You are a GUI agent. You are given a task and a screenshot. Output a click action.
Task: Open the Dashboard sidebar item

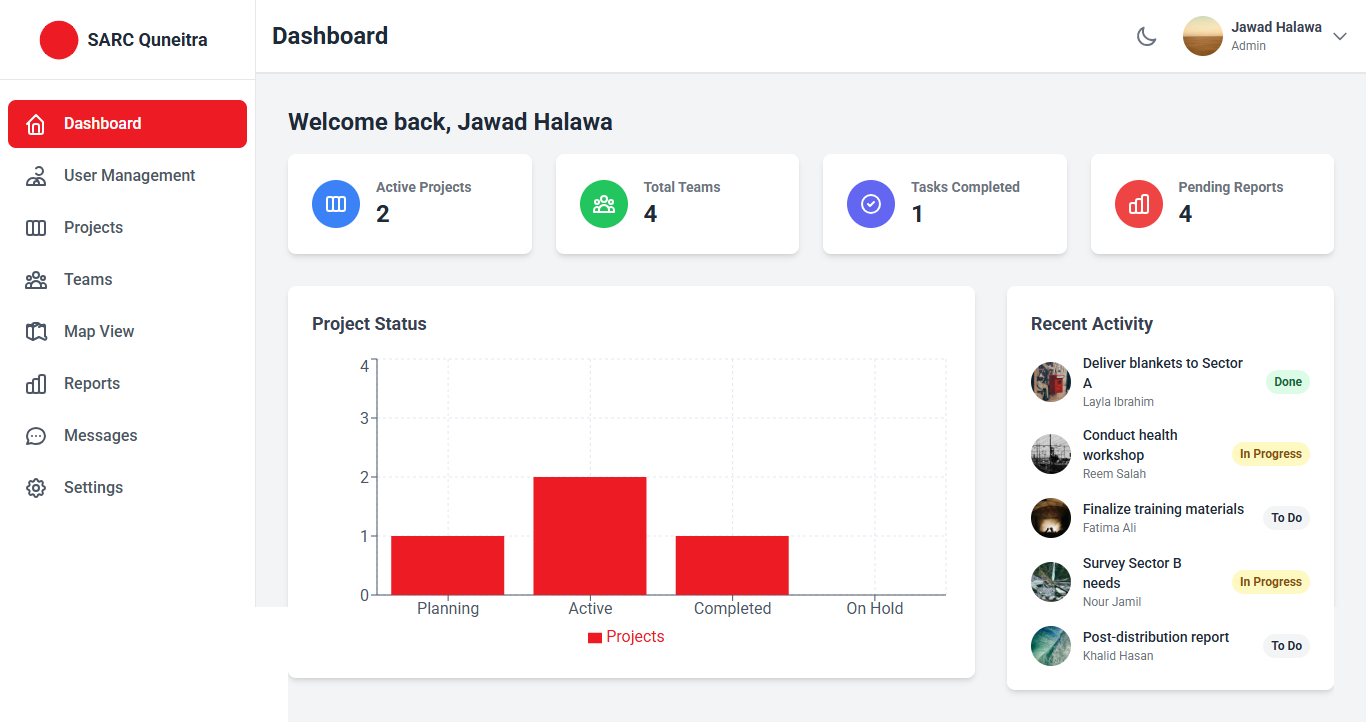127,124
